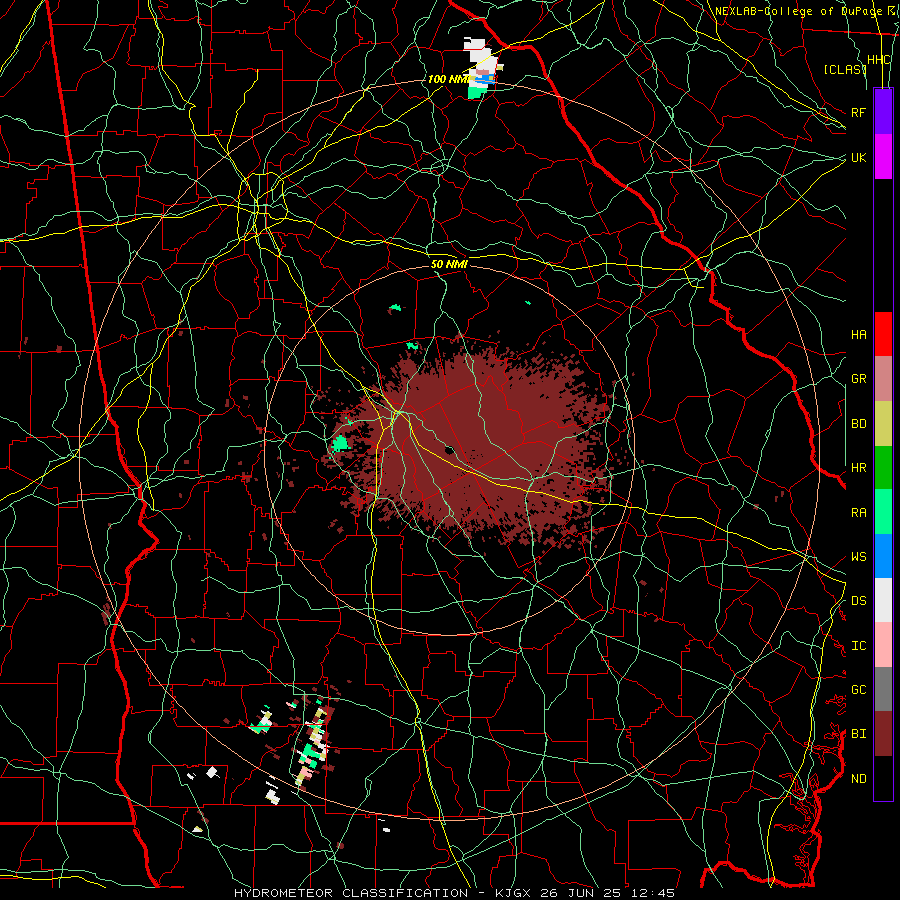Screen dimensions: 900x900
Task: Click the 100 NMI range ring label
Action: 448,79
